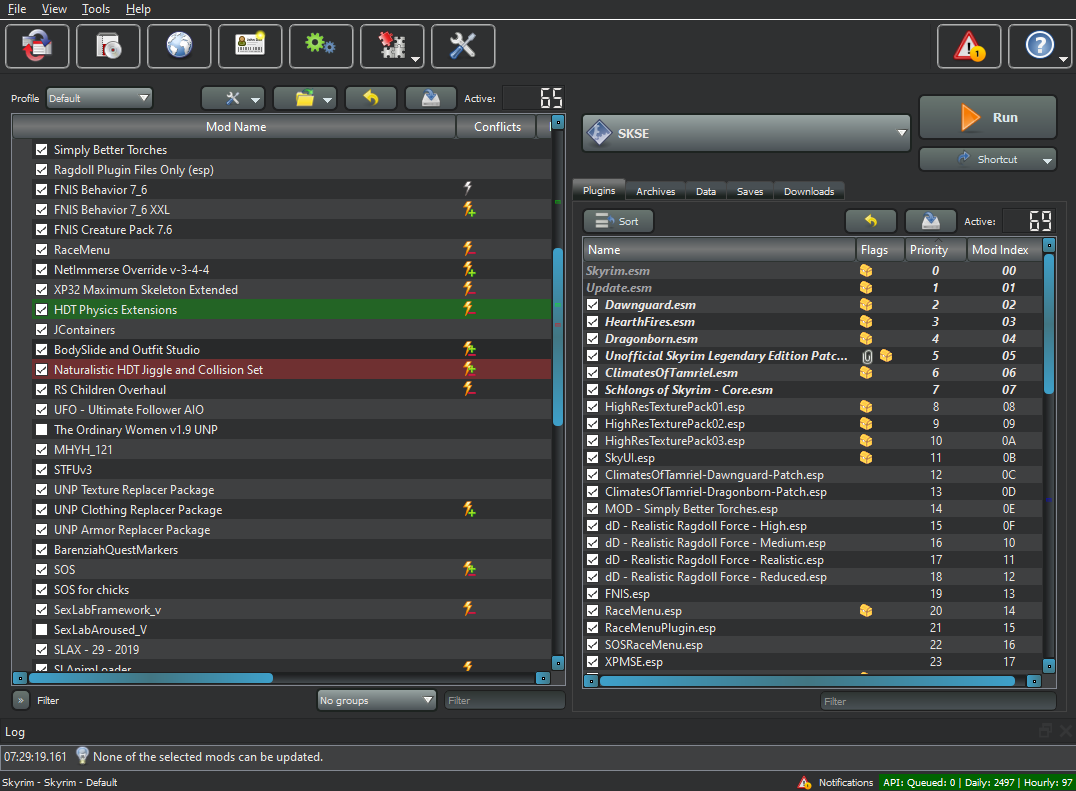Expand the filter sidebar chevron button
Screen dimensions: 1076x791
(x=21, y=700)
